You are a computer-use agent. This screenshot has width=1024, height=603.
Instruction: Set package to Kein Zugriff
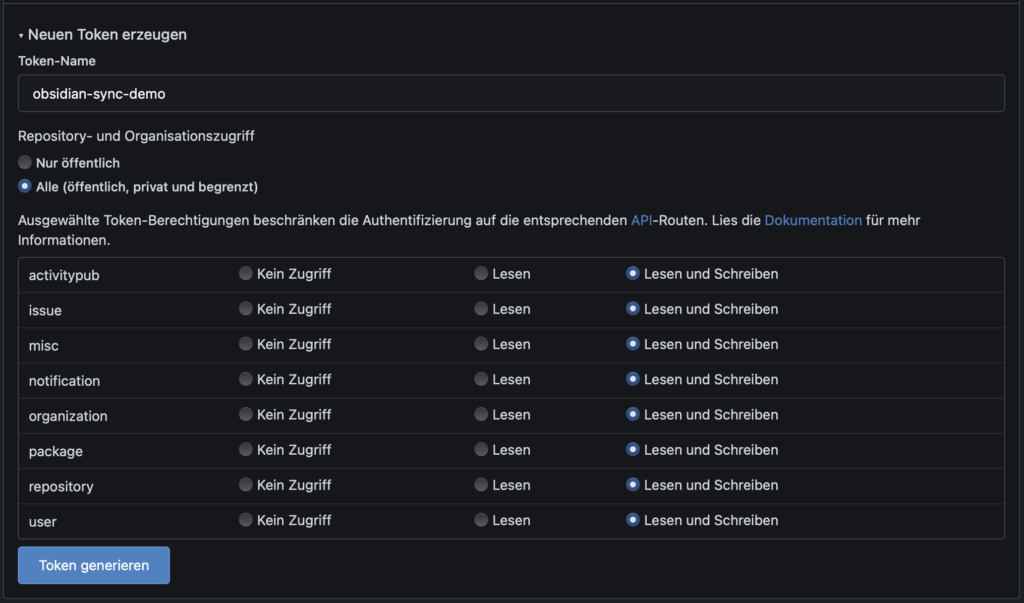pos(246,450)
